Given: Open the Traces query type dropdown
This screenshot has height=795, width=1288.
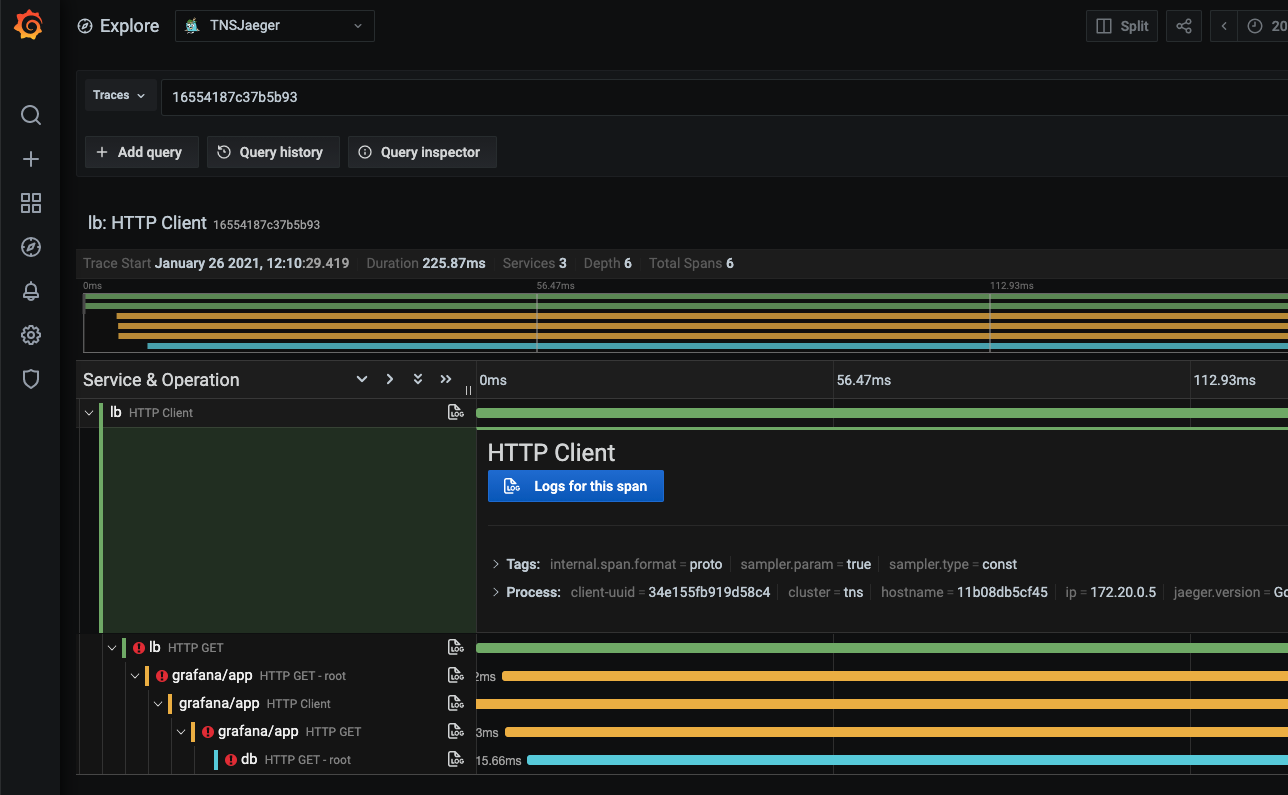Looking at the screenshot, I should pos(120,96).
